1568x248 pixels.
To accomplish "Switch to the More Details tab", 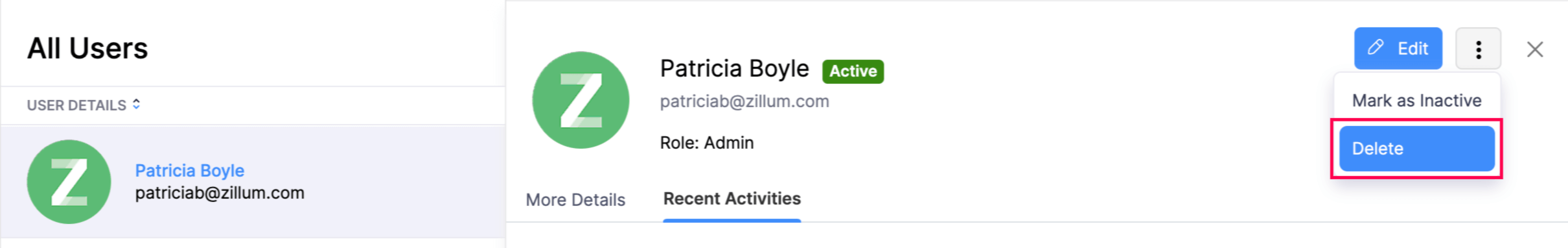I will [575, 199].
